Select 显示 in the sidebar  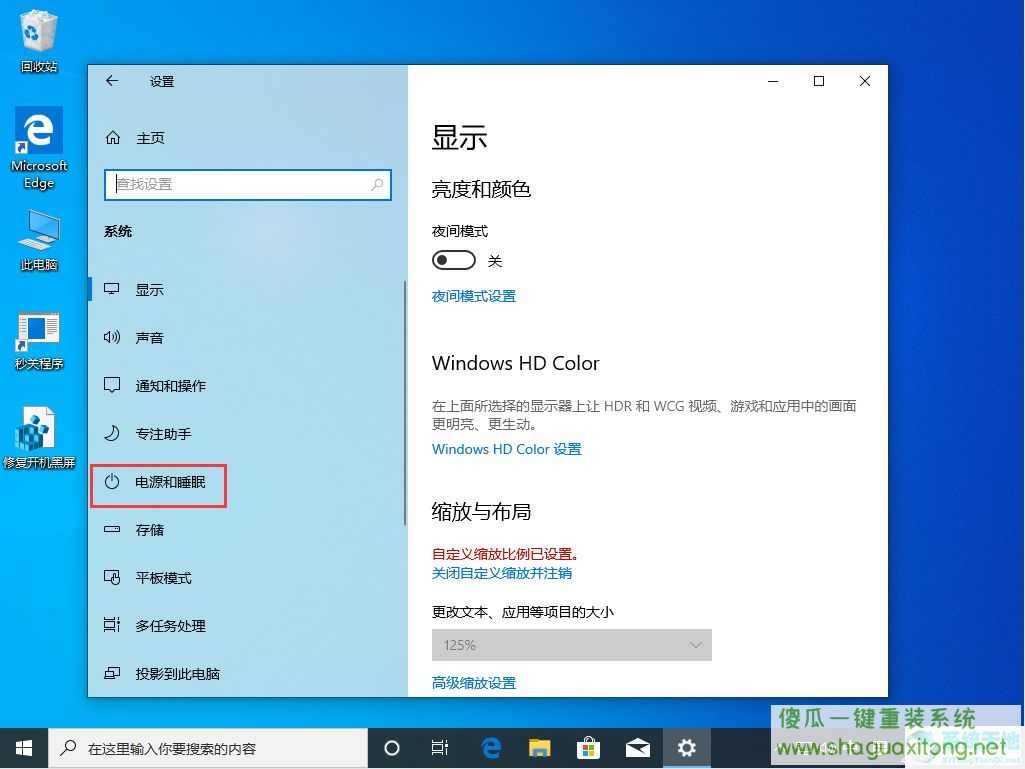click(149, 290)
